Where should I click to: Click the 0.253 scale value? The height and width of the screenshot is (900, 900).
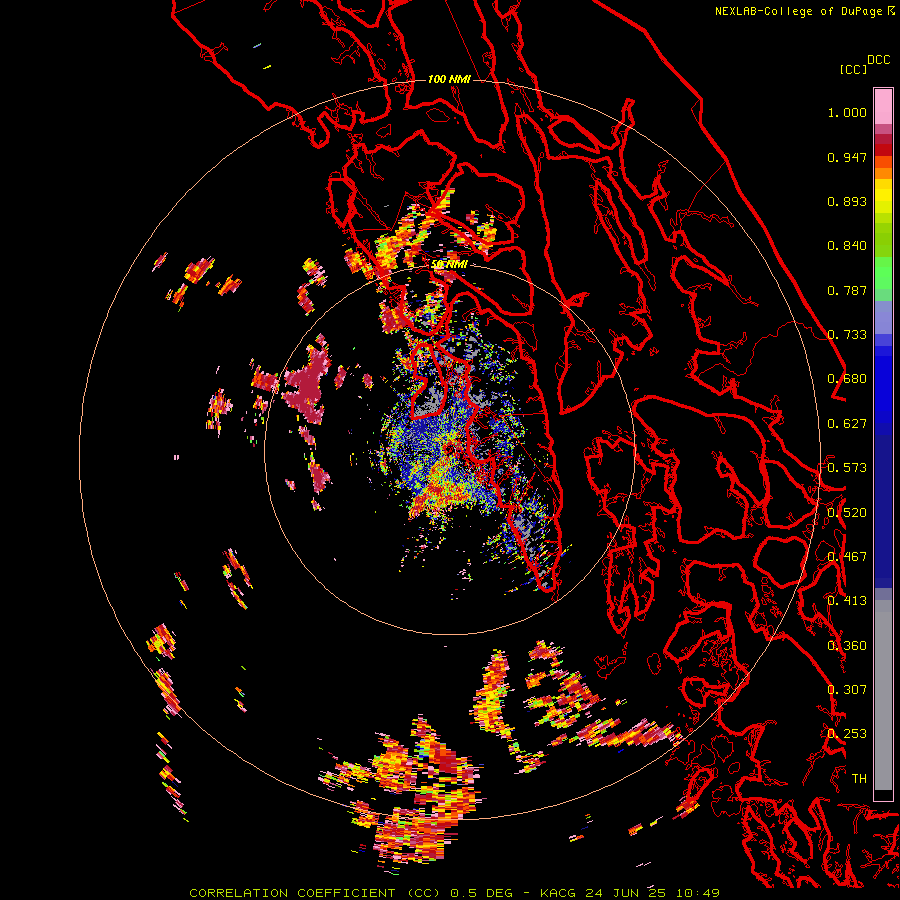point(847,734)
